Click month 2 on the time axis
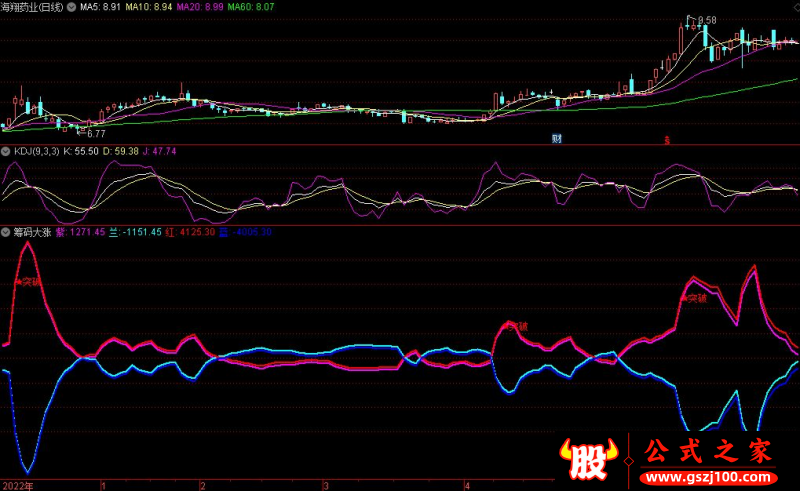Viewport: 800px width, 491px height. (203, 485)
